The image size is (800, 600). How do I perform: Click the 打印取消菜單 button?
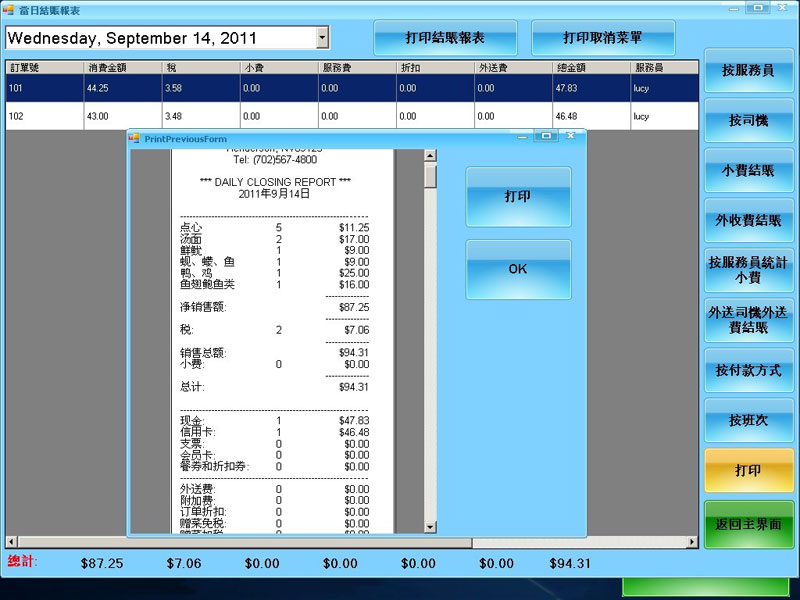point(603,38)
